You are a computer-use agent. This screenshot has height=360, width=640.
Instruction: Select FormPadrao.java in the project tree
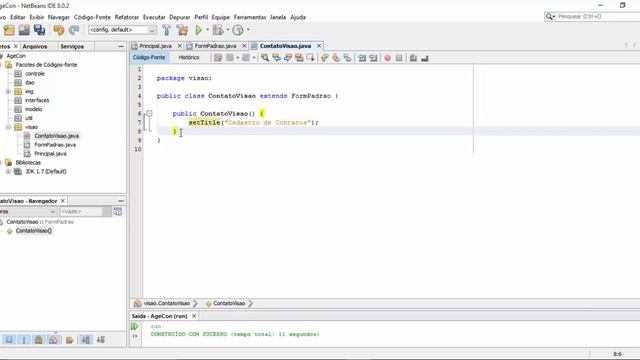pyautogui.click(x=55, y=145)
